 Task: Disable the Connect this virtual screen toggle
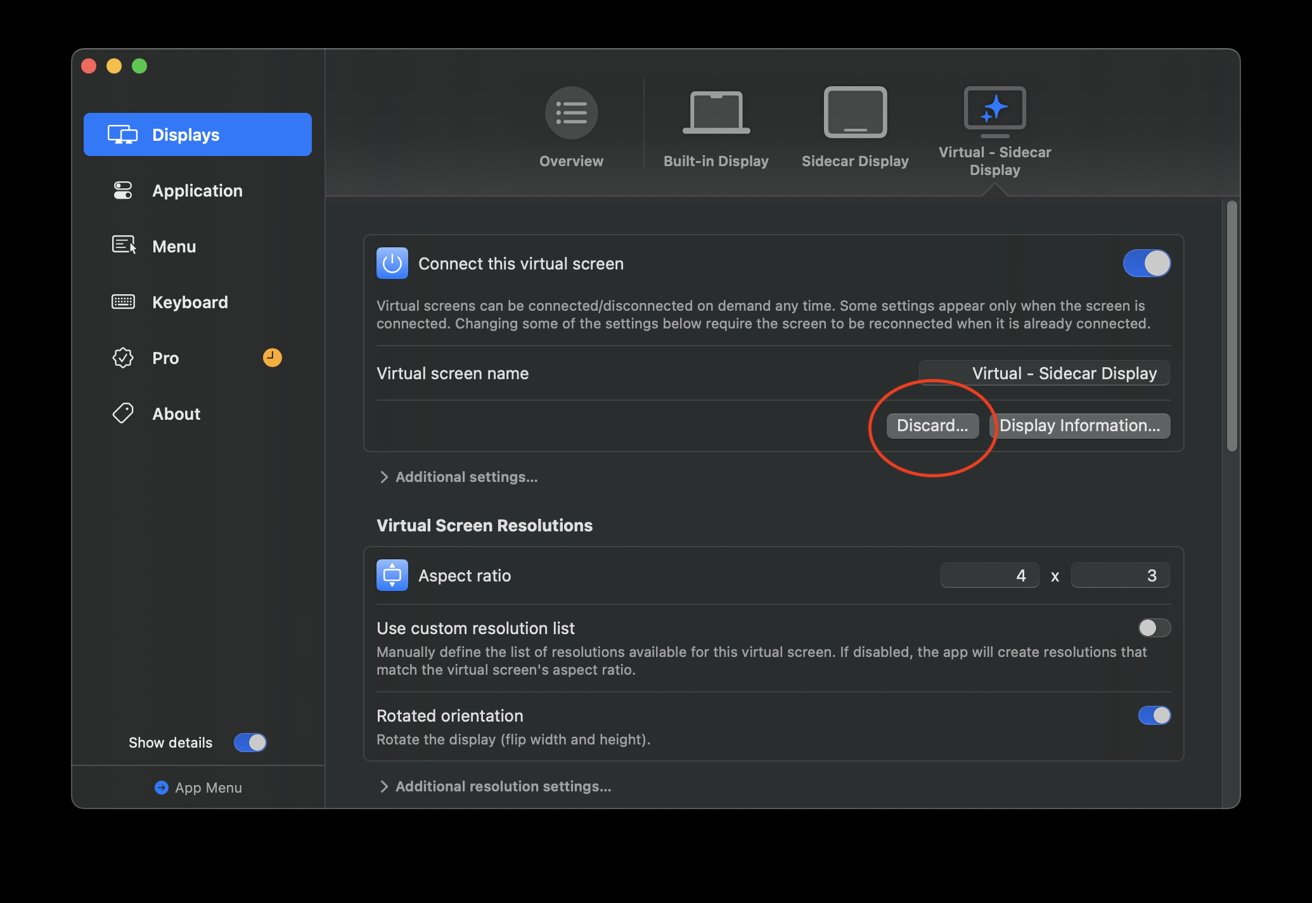pyautogui.click(x=1146, y=263)
